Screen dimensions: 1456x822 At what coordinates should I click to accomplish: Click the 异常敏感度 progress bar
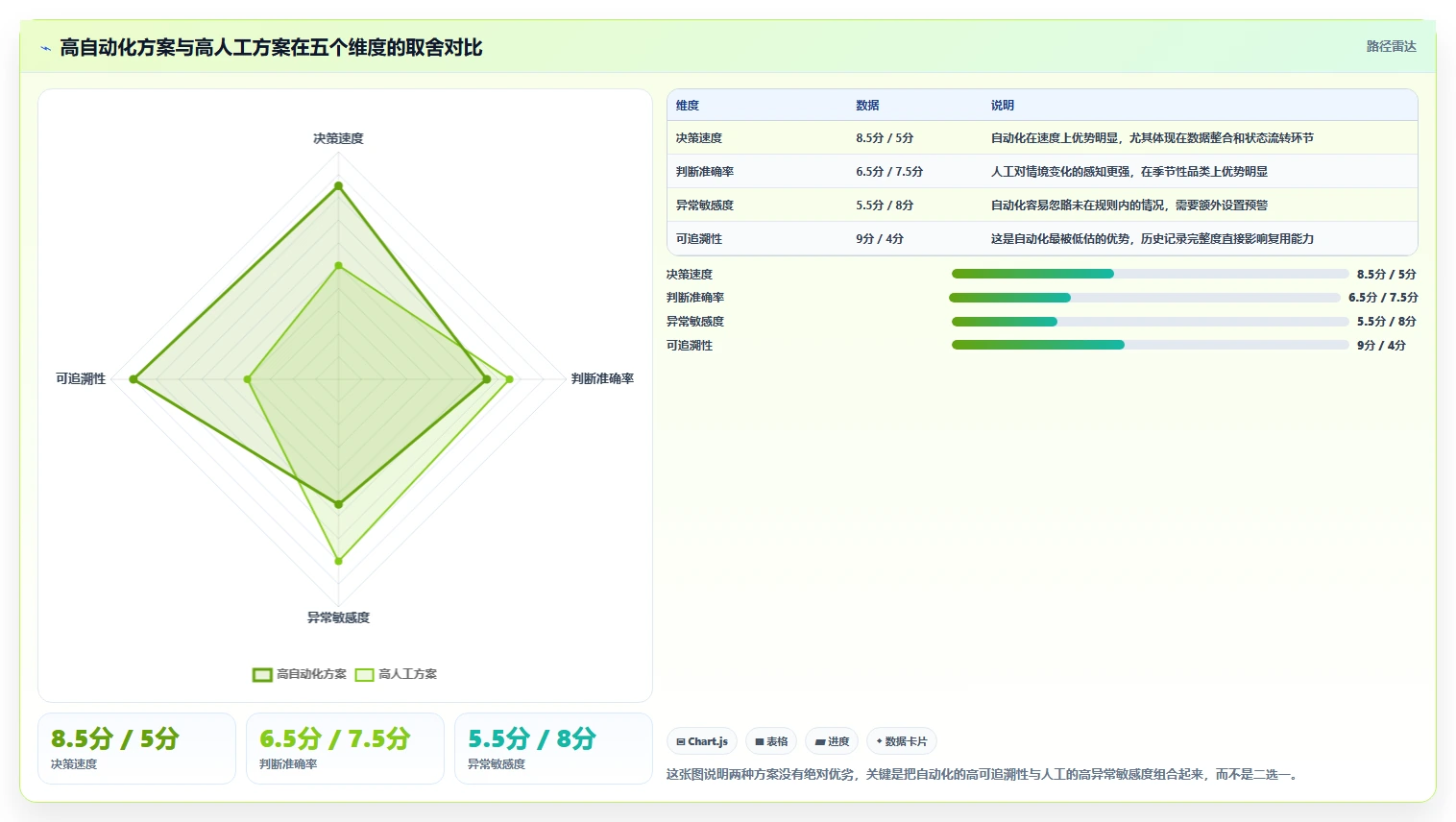point(1151,322)
